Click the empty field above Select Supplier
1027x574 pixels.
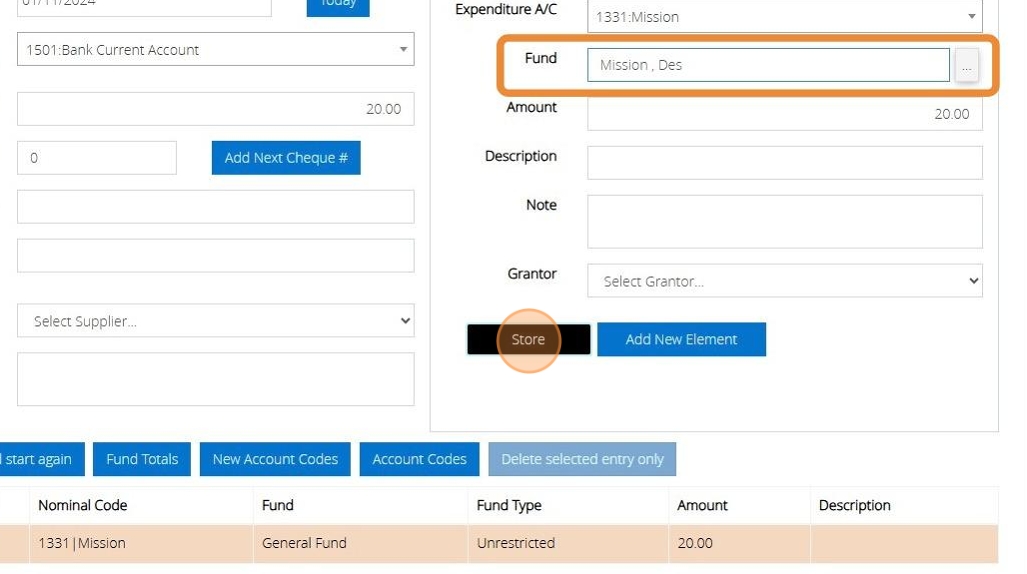pos(215,256)
